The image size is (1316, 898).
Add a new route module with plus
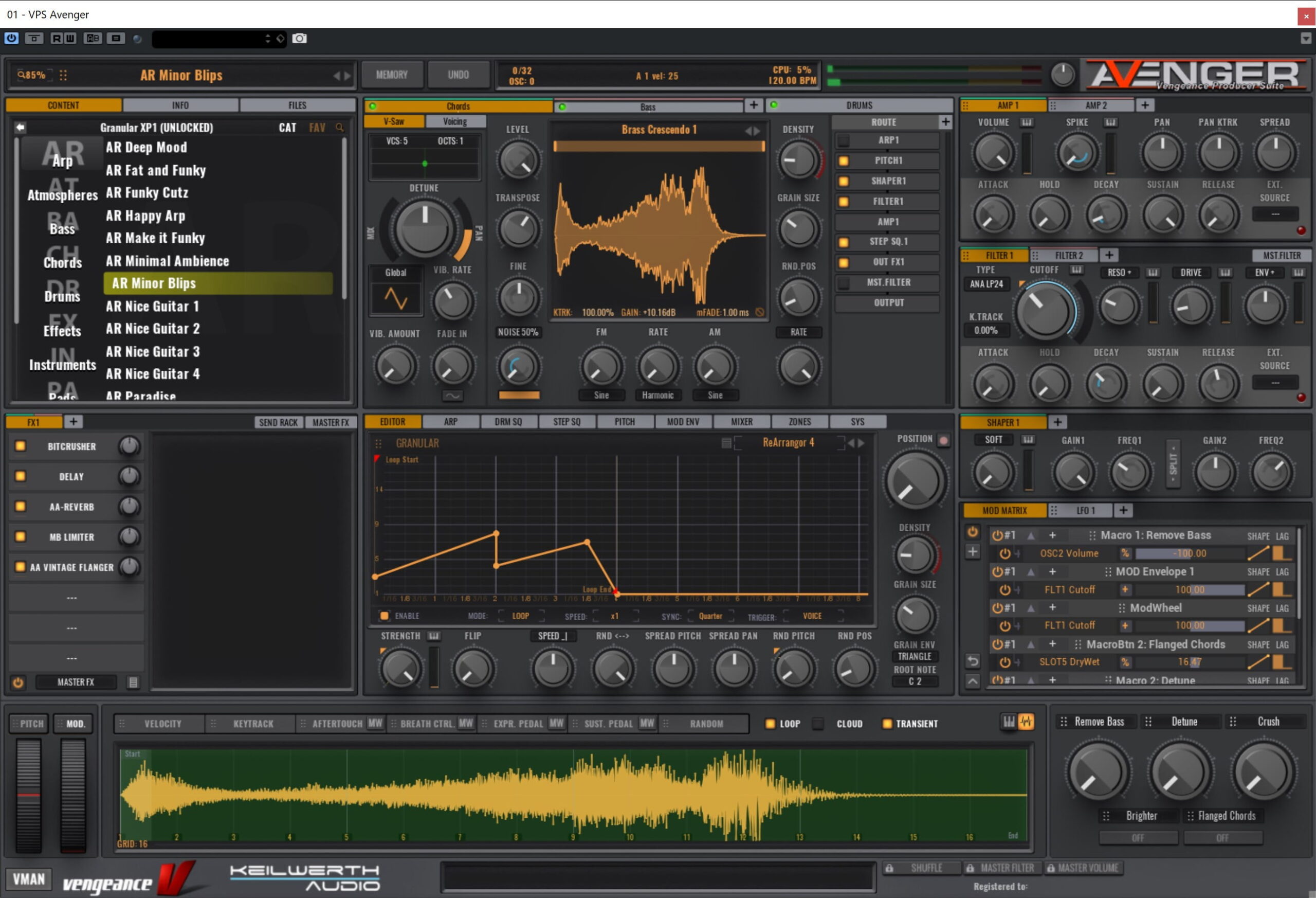pyautogui.click(x=945, y=122)
